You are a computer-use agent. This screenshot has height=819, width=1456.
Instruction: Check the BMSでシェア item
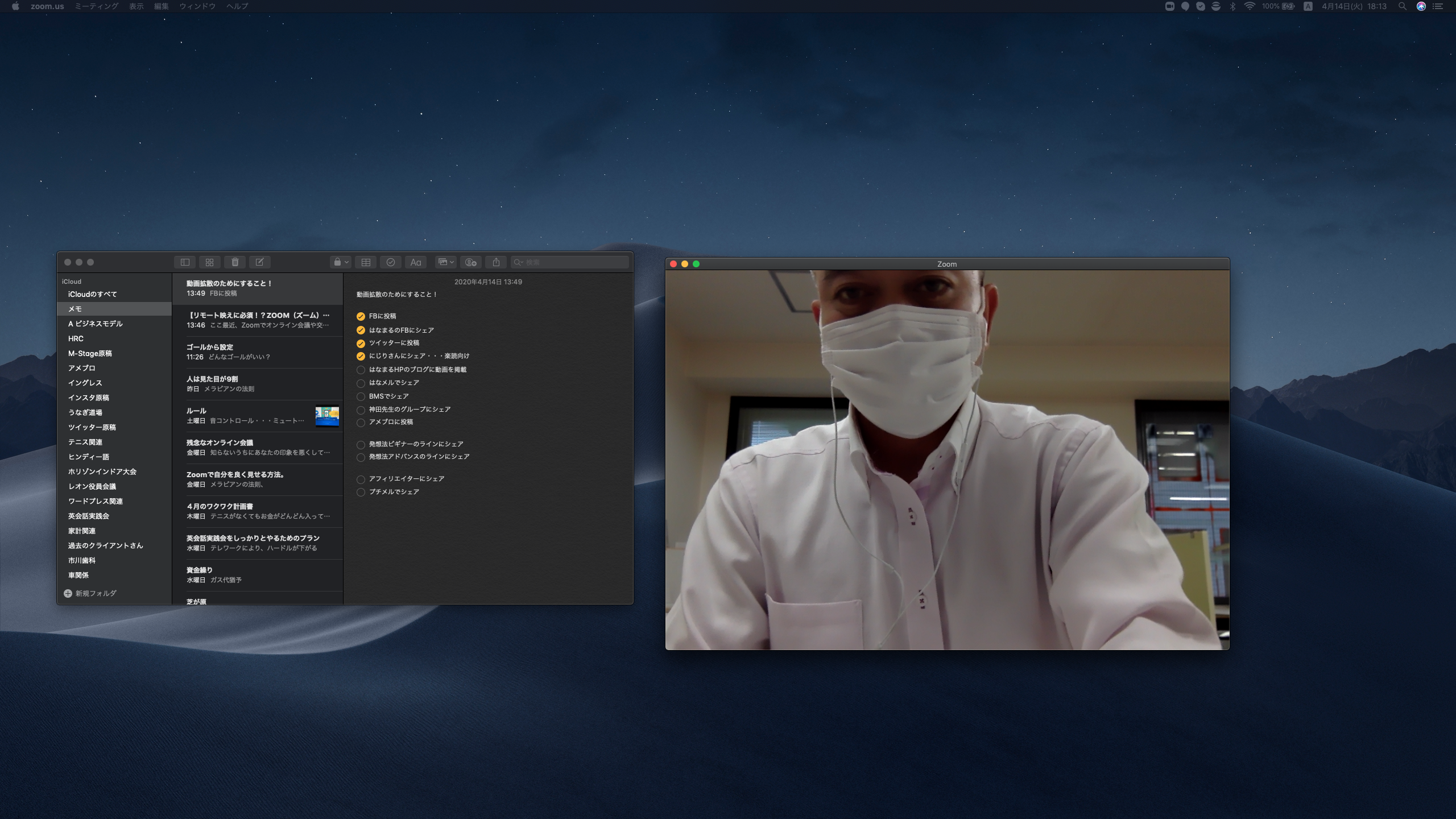click(361, 396)
